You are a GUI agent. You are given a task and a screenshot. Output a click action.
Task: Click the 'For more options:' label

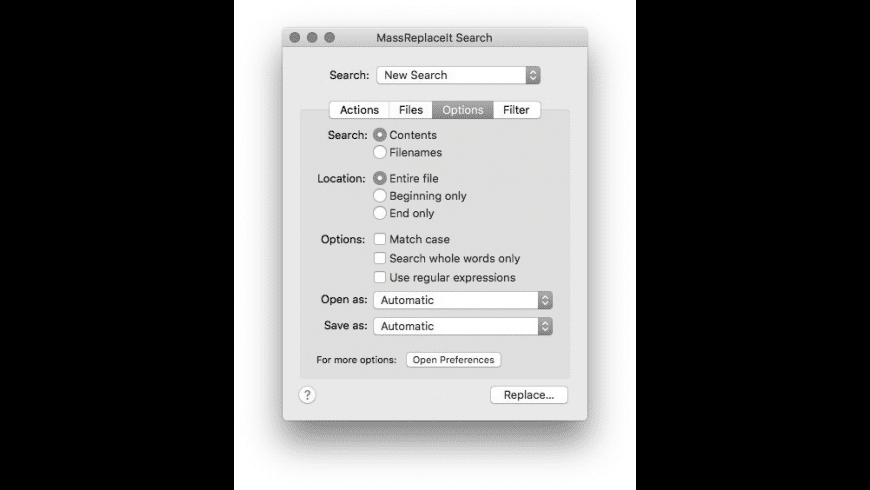(x=356, y=360)
